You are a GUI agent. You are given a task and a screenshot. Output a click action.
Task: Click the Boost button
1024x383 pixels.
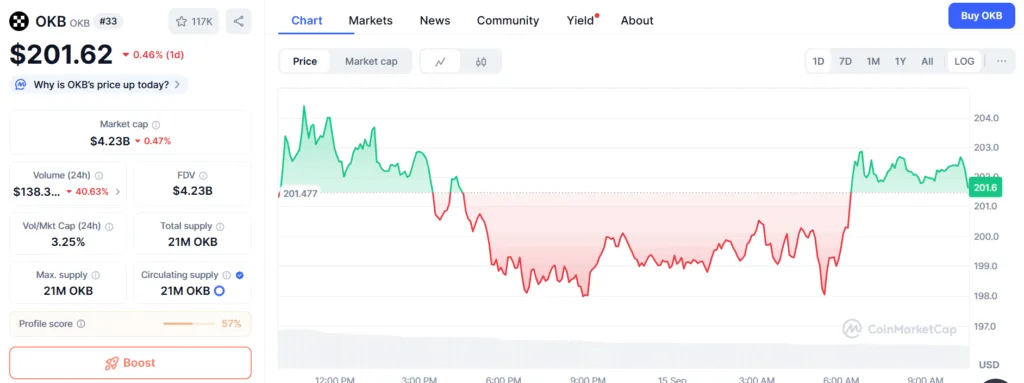[x=130, y=363]
